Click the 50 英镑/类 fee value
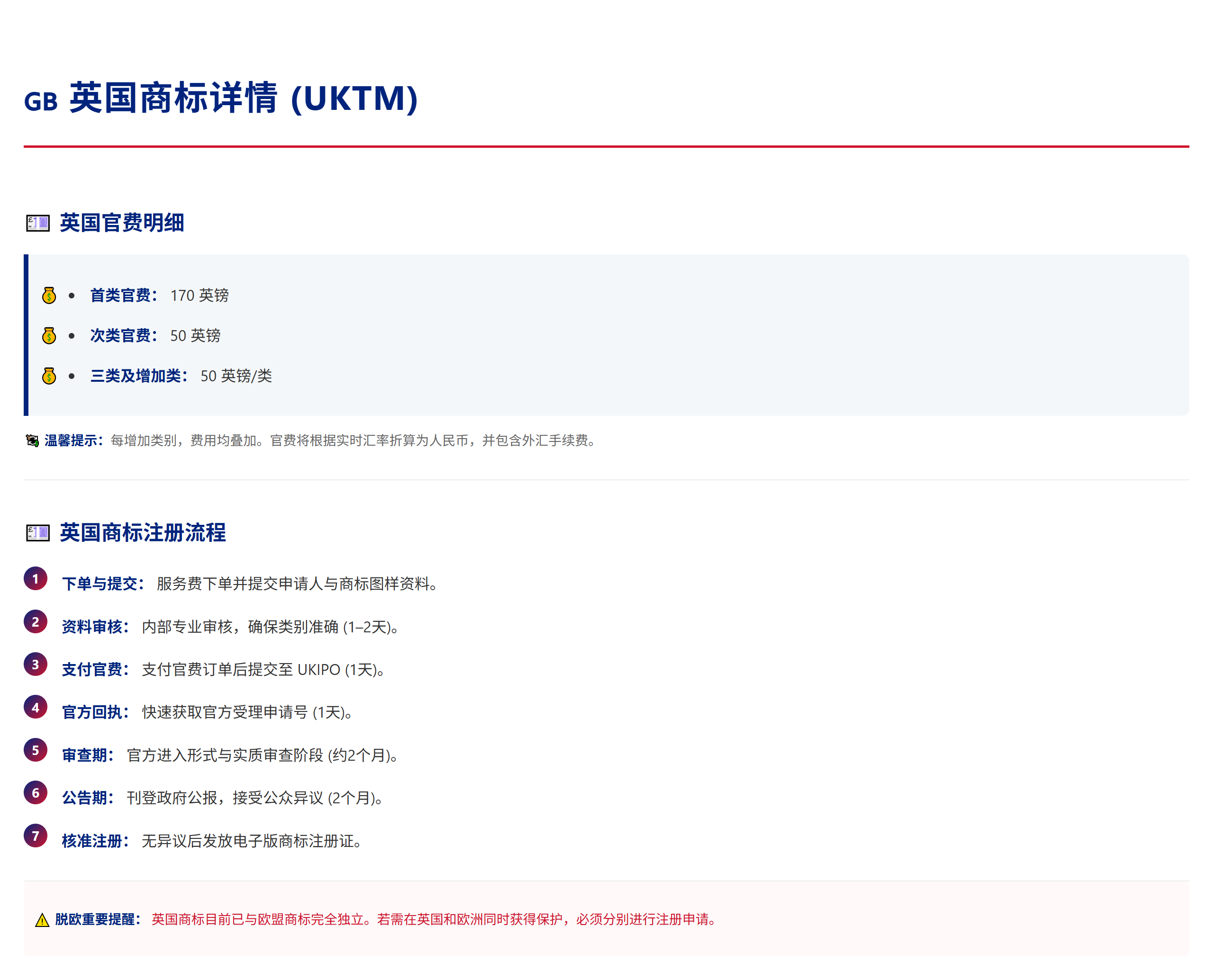Viewport: 1206px width, 980px height. pos(236,377)
